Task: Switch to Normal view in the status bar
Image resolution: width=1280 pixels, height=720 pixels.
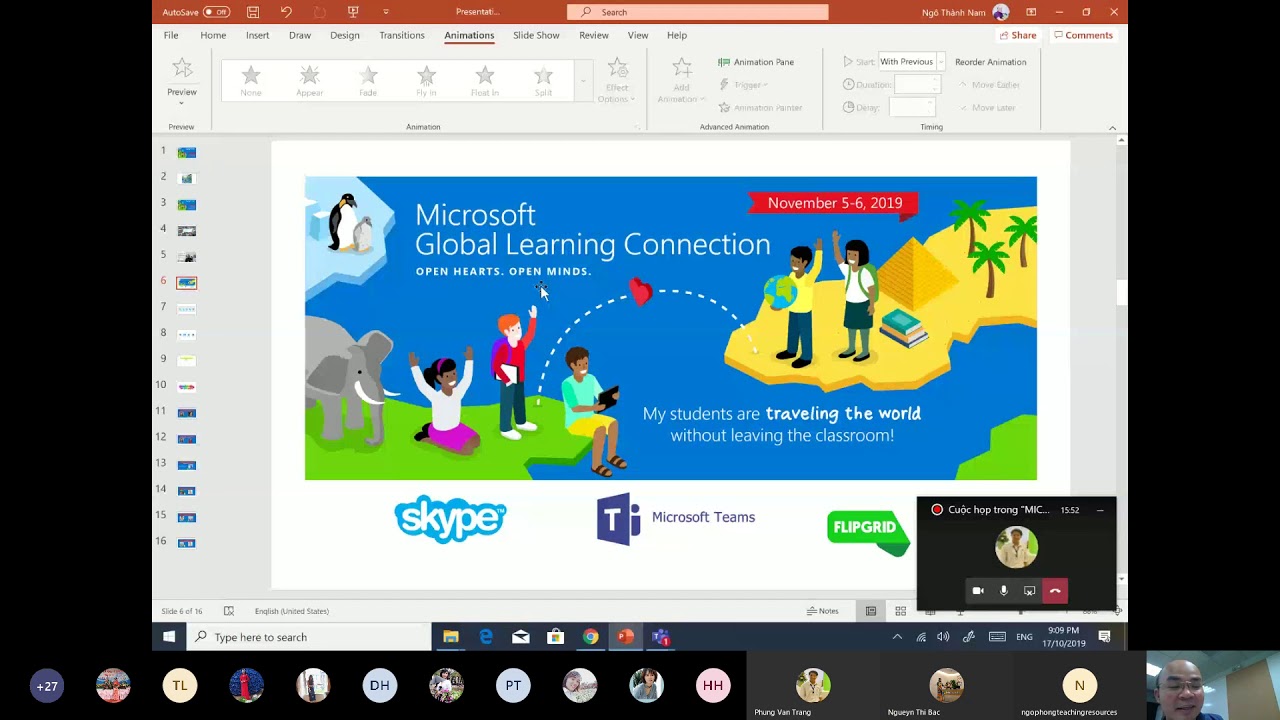Action: pos(871,611)
